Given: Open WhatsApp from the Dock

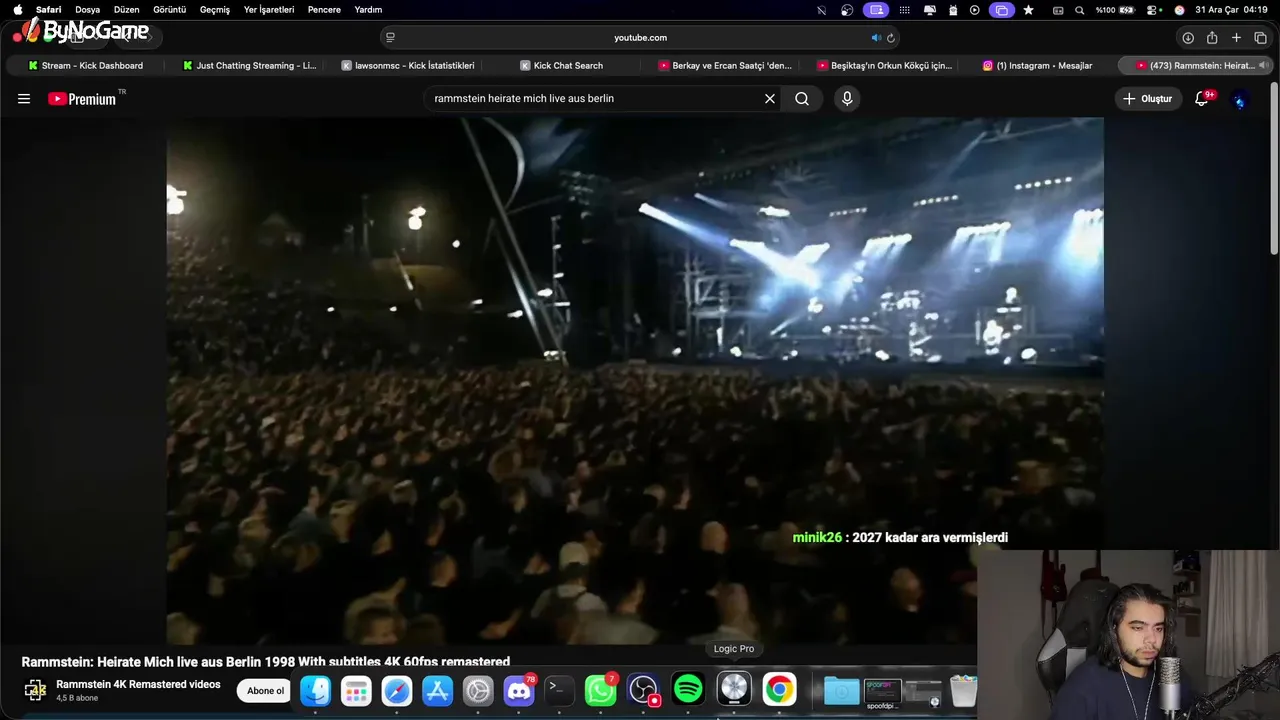Looking at the screenshot, I should (x=600, y=690).
